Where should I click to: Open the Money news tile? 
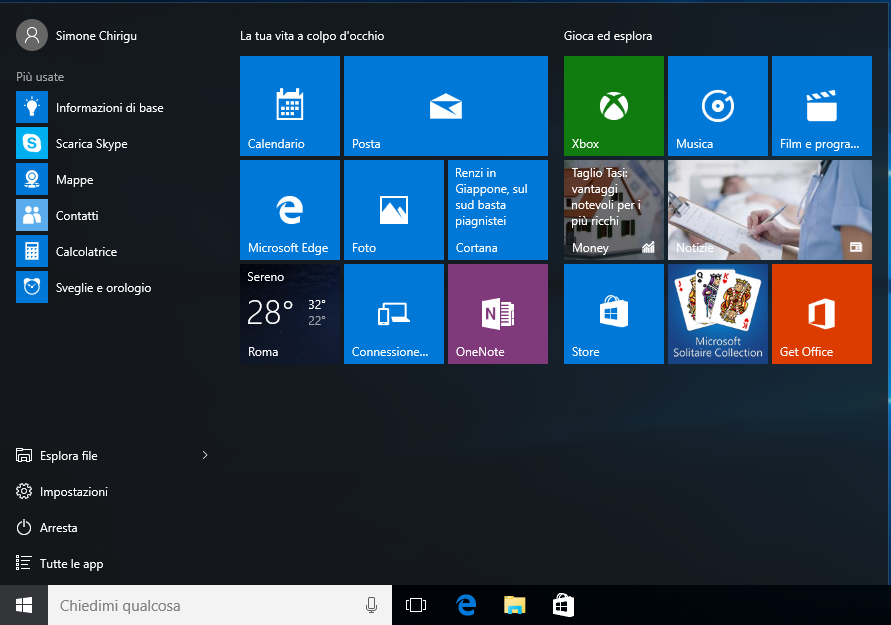click(x=614, y=210)
